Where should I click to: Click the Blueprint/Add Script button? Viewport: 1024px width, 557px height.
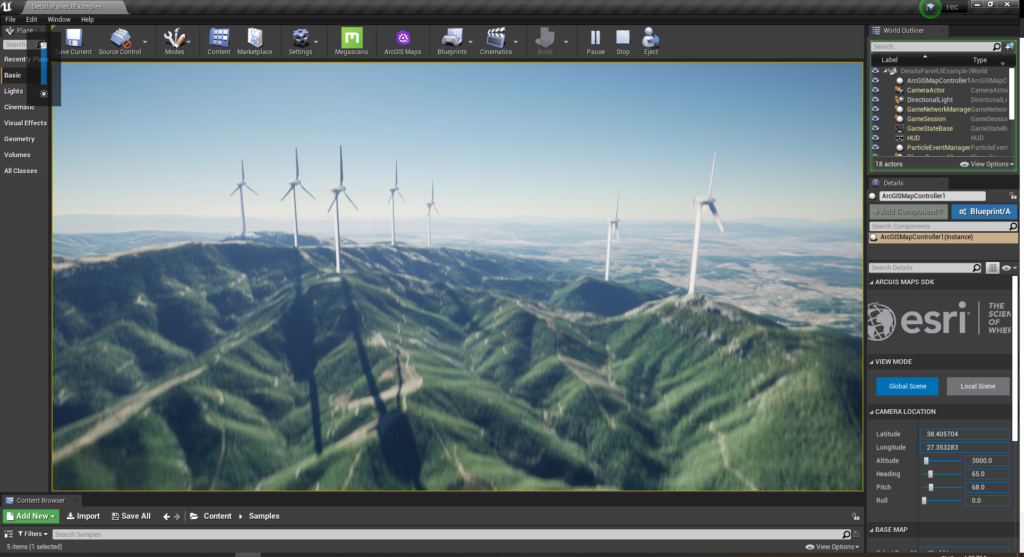coord(984,212)
